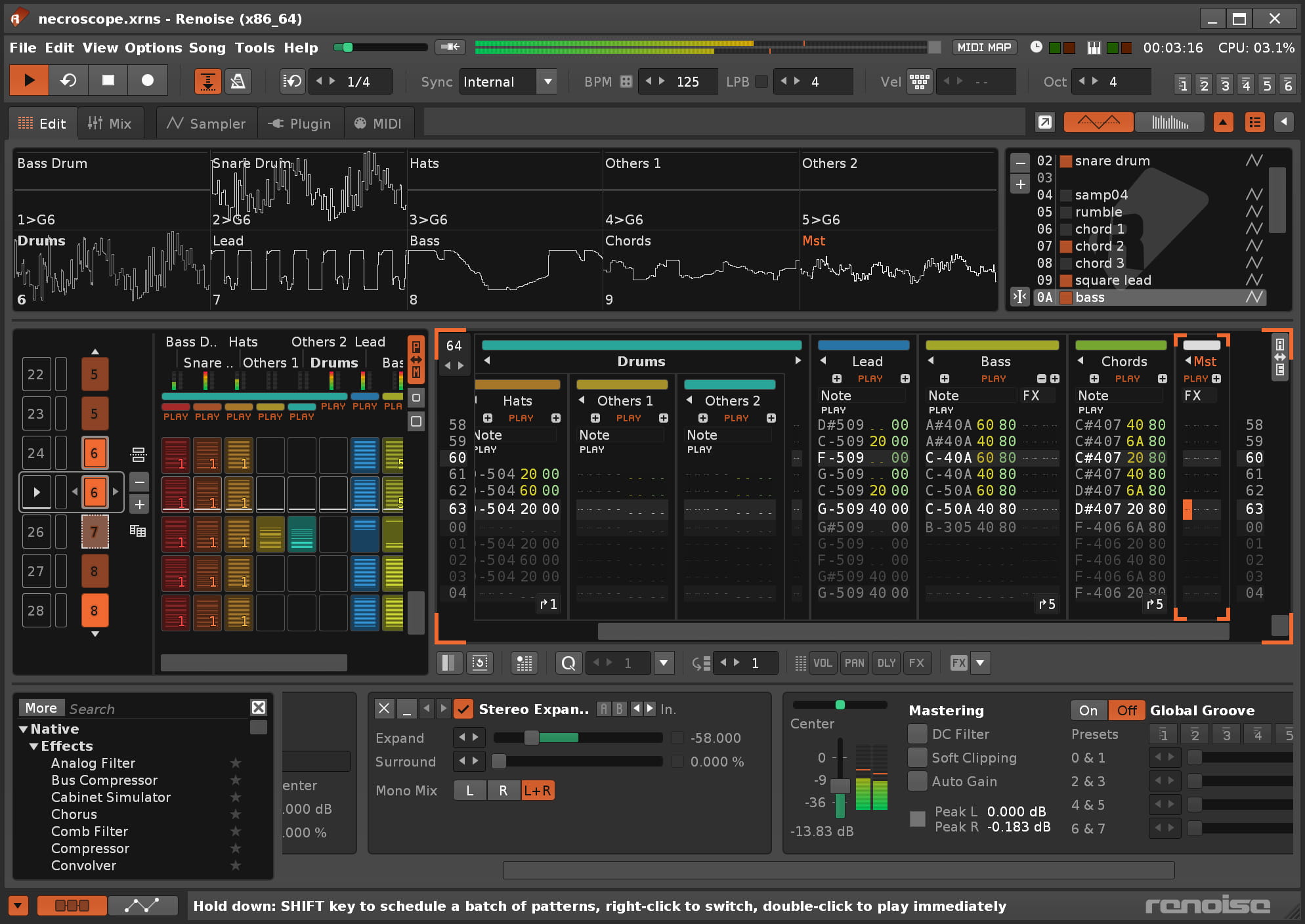Open BPM tap tempo grid icon
This screenshot has width=1305, height=924.
point(626,81)
